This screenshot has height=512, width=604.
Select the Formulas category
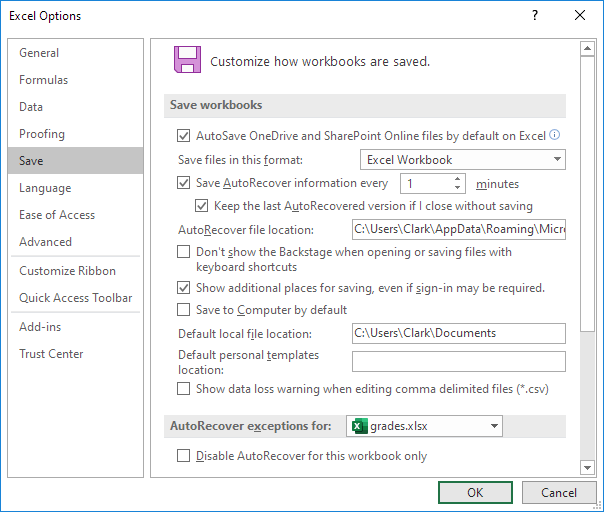coord(44,80)
